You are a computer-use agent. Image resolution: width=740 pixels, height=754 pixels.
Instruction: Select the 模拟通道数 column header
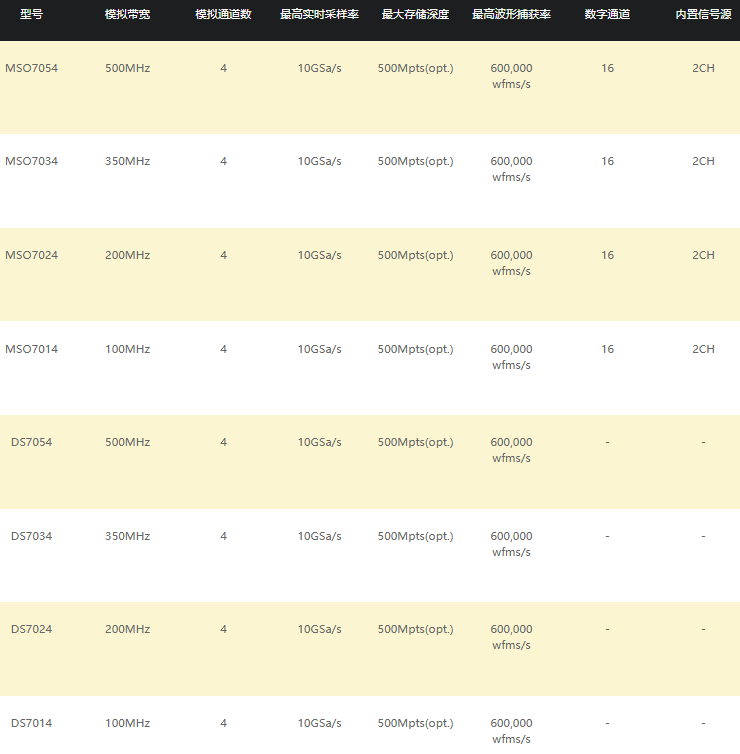223,14
